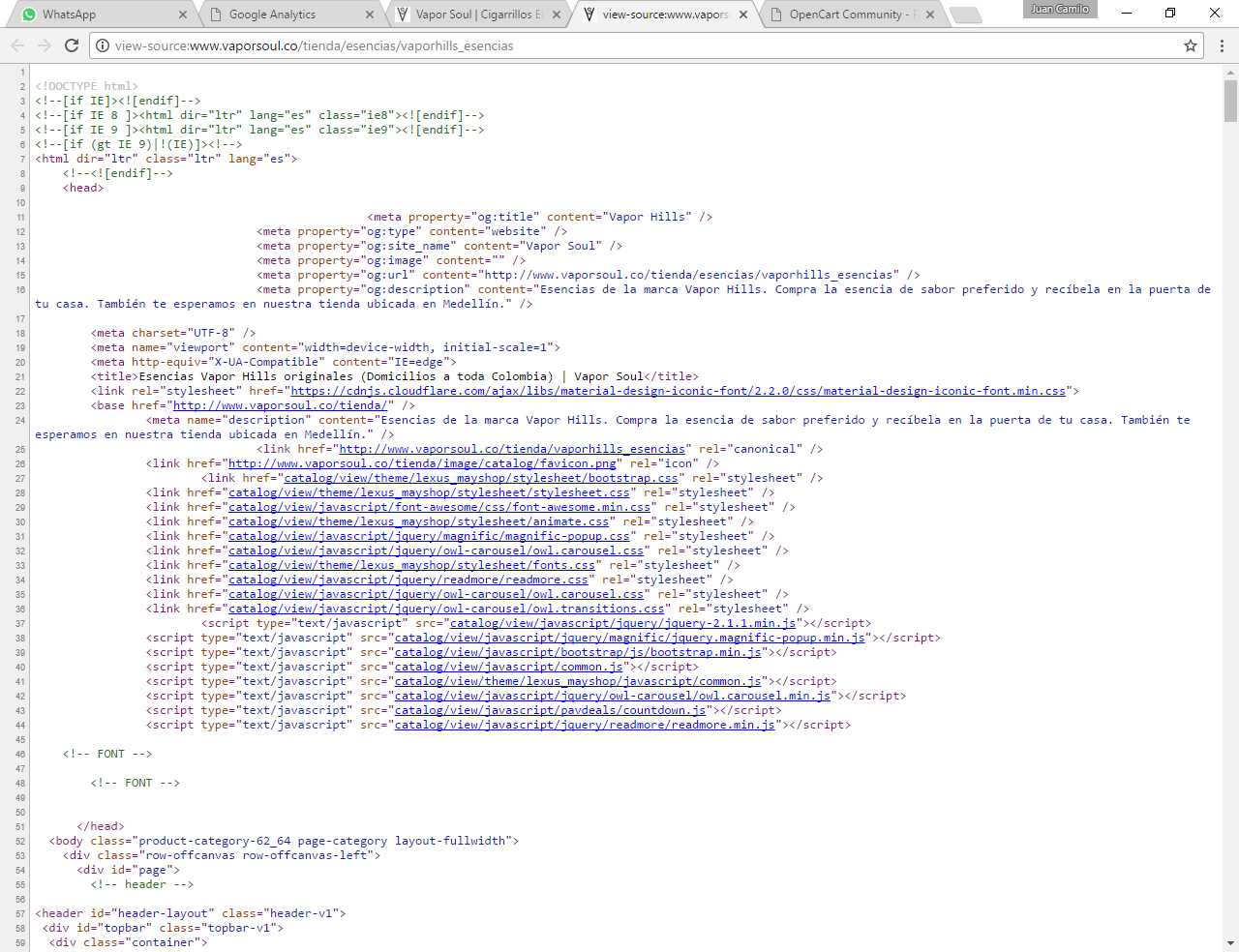The width and height of the screenshot is (1239, 952).
Task: Close the Google Analytics tab
Action: (x=370, y=15)
